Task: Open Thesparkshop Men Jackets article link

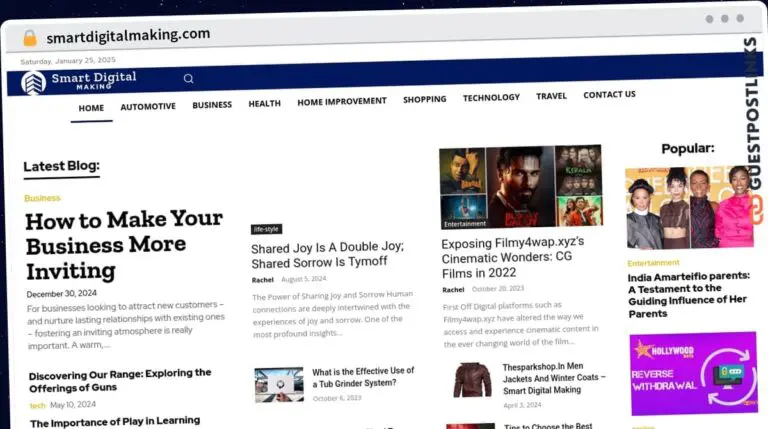Action: tap(559, 379)
